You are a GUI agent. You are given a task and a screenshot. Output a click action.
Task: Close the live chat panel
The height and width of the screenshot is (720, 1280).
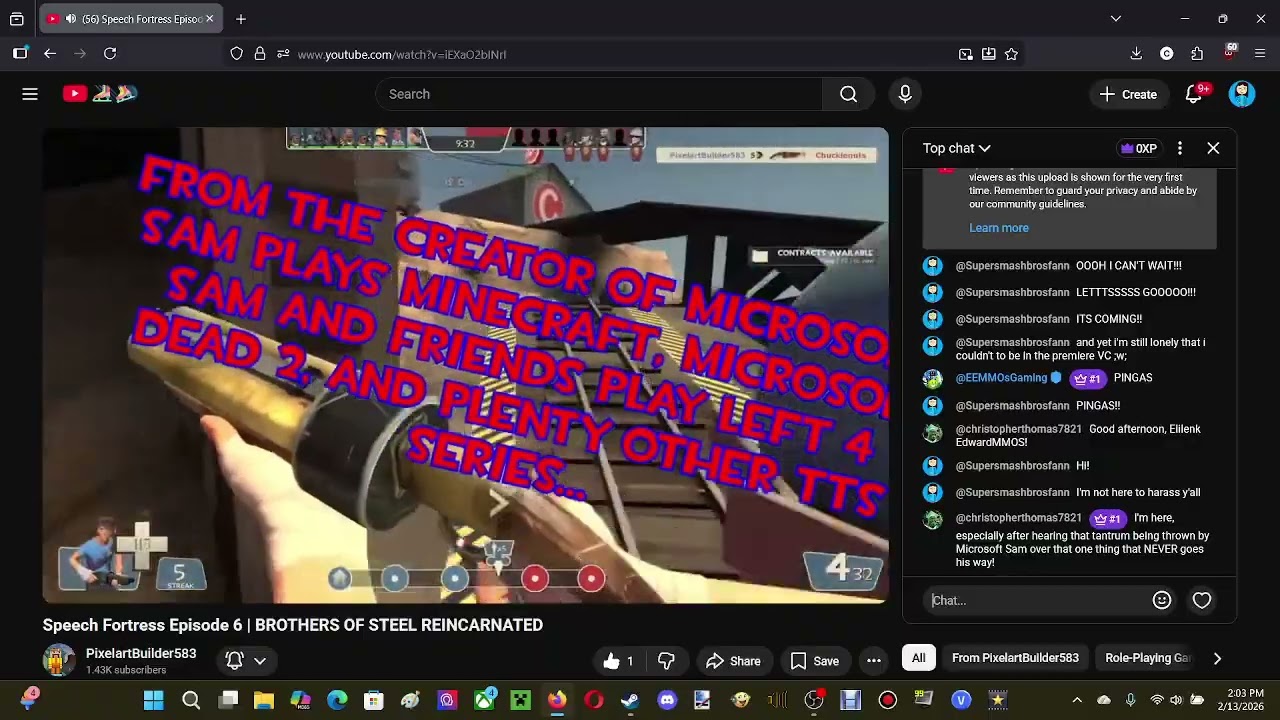tap(1213, 148)
